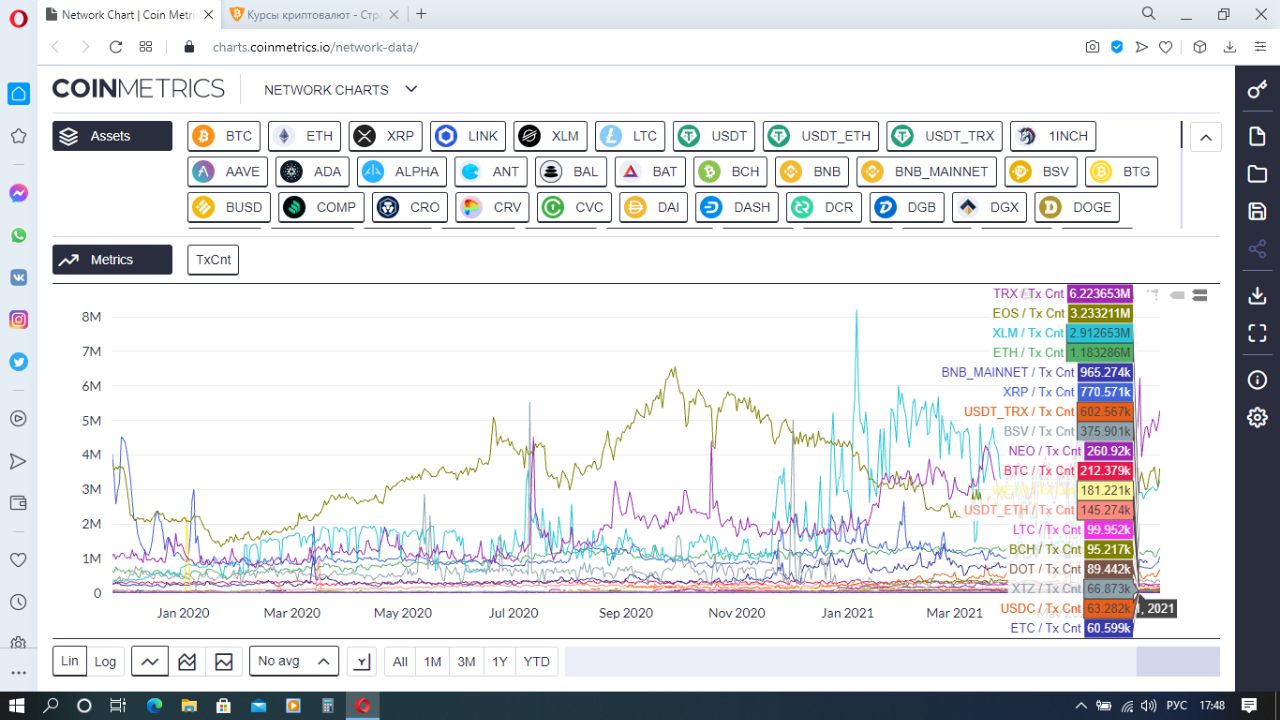The height and width of the screenshot is (720, 1280).
Task: Select the area chart type icon
Action: [224, 661]
